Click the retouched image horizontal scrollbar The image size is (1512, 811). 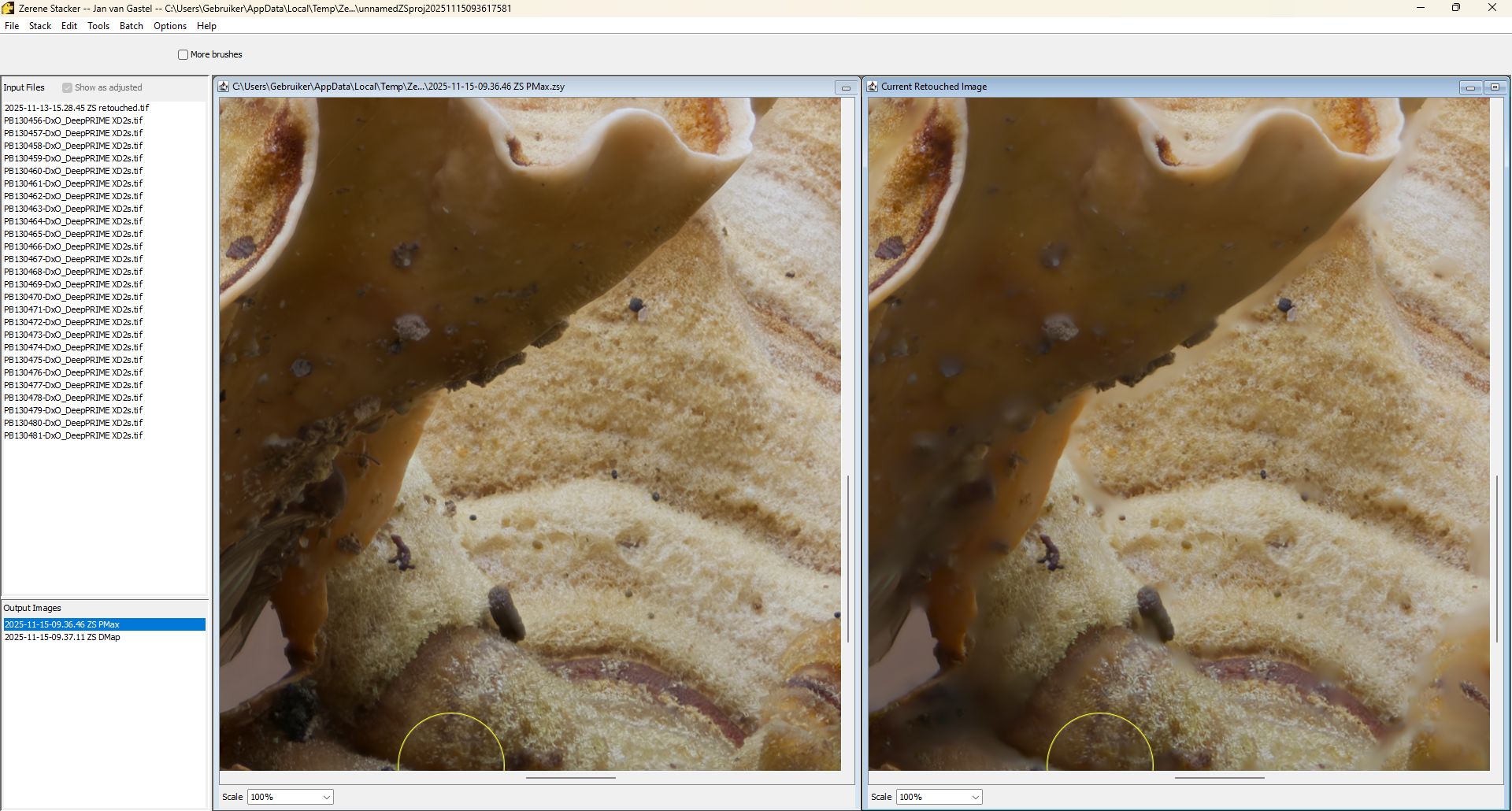[1219, 778]
